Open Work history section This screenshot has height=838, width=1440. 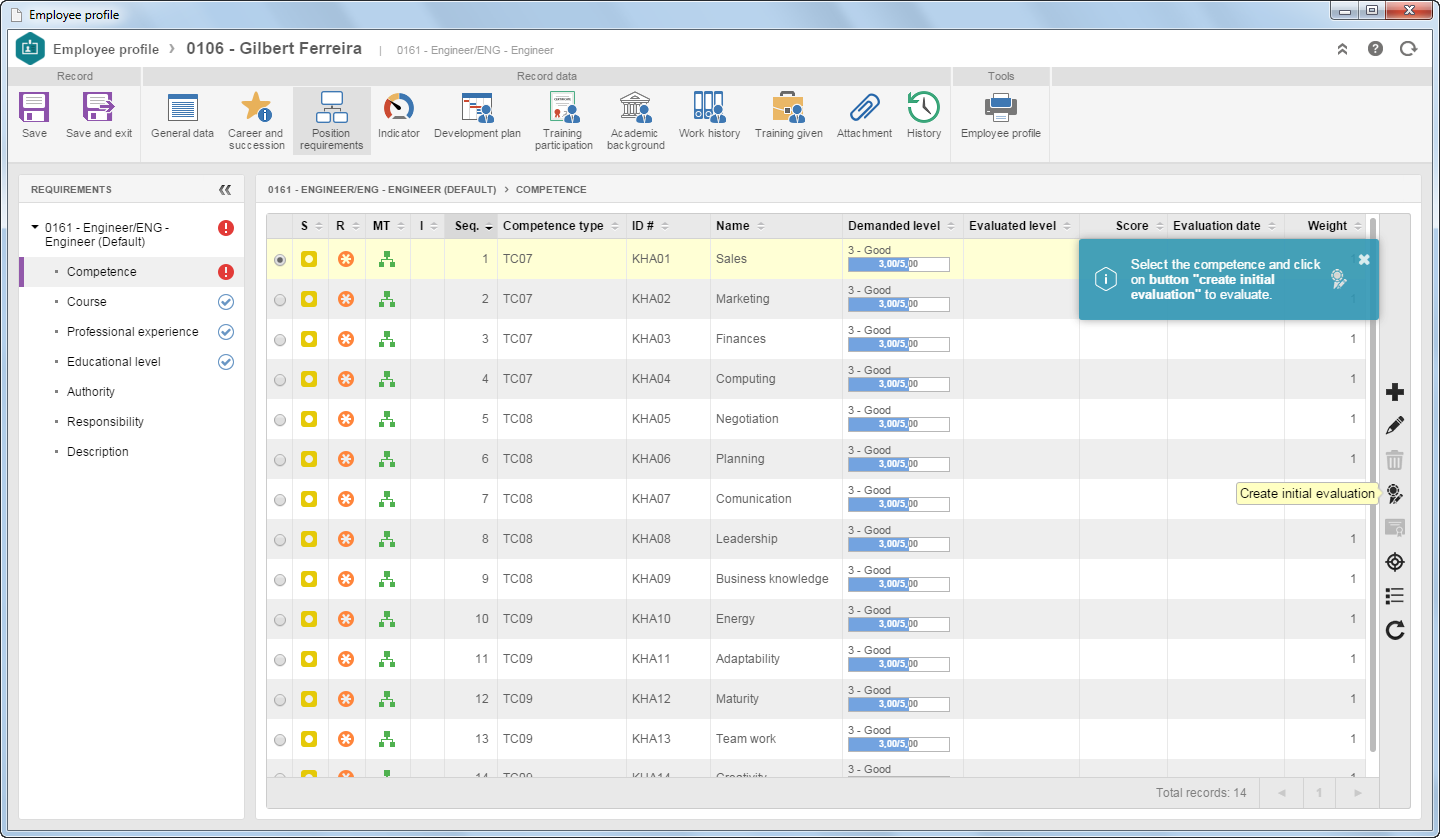pyautogui.click(x=709, y=116)
